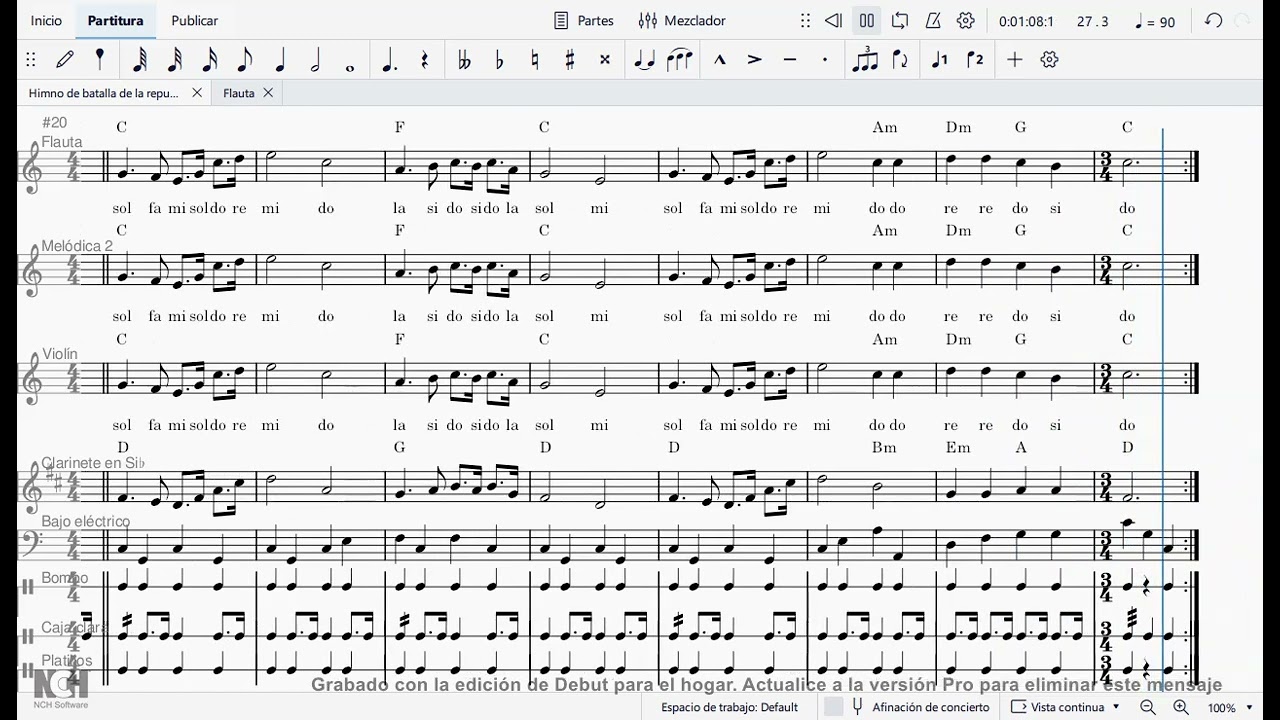Apply the accent articulation
This screenshot has width=1280, height=720.
(x=754, y=60)
